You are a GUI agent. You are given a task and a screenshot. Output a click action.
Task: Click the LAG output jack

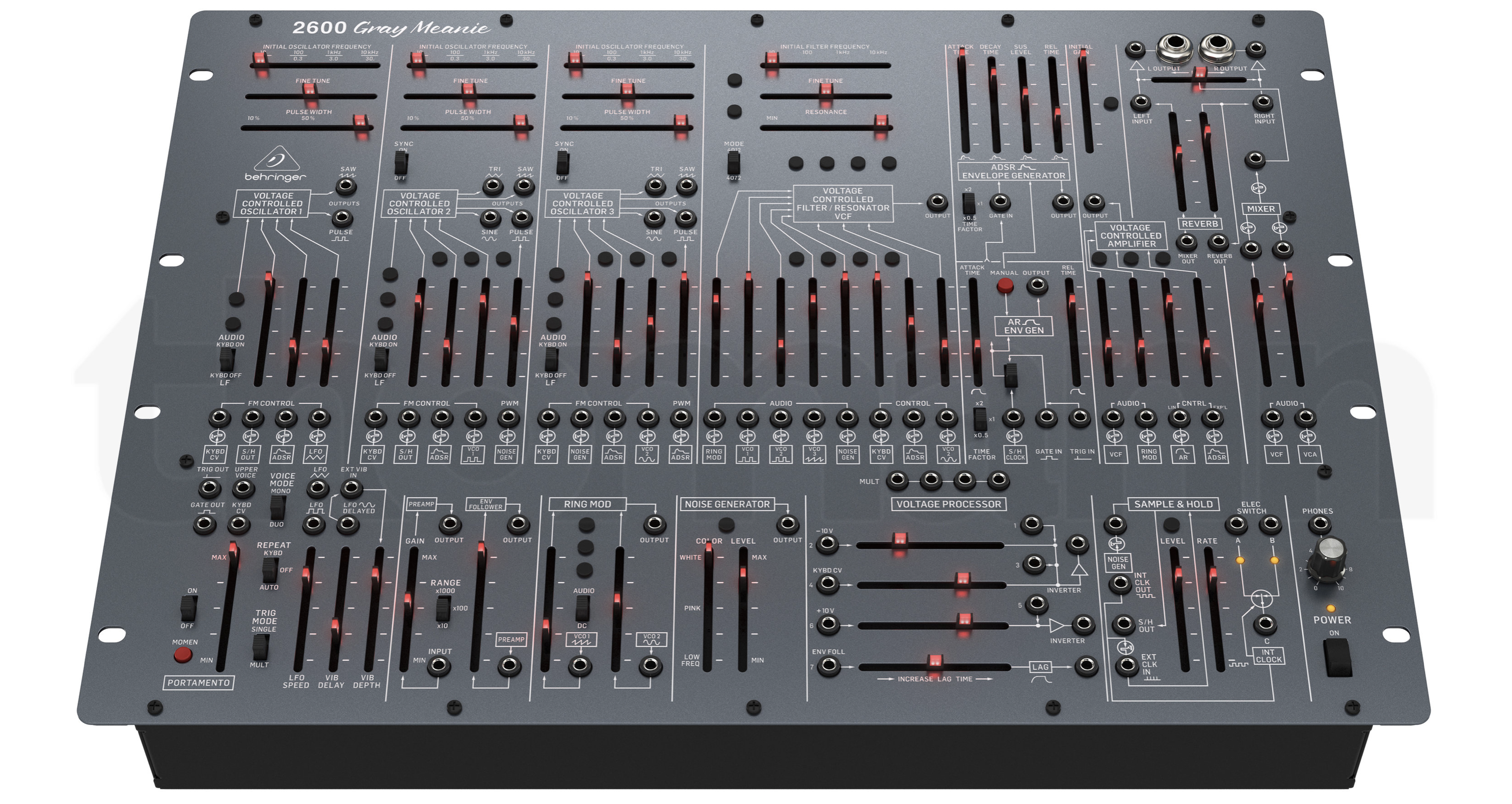pos(1086,665)
